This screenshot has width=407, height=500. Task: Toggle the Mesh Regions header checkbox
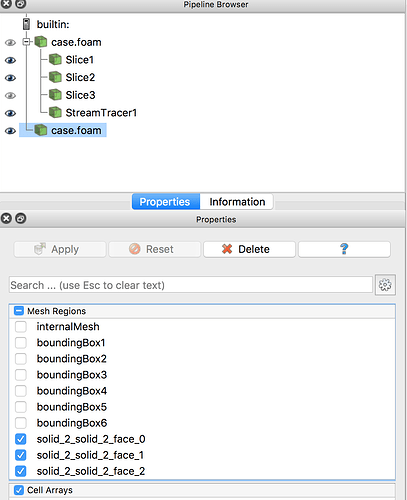pyautogui.click(x=19, y=311)
